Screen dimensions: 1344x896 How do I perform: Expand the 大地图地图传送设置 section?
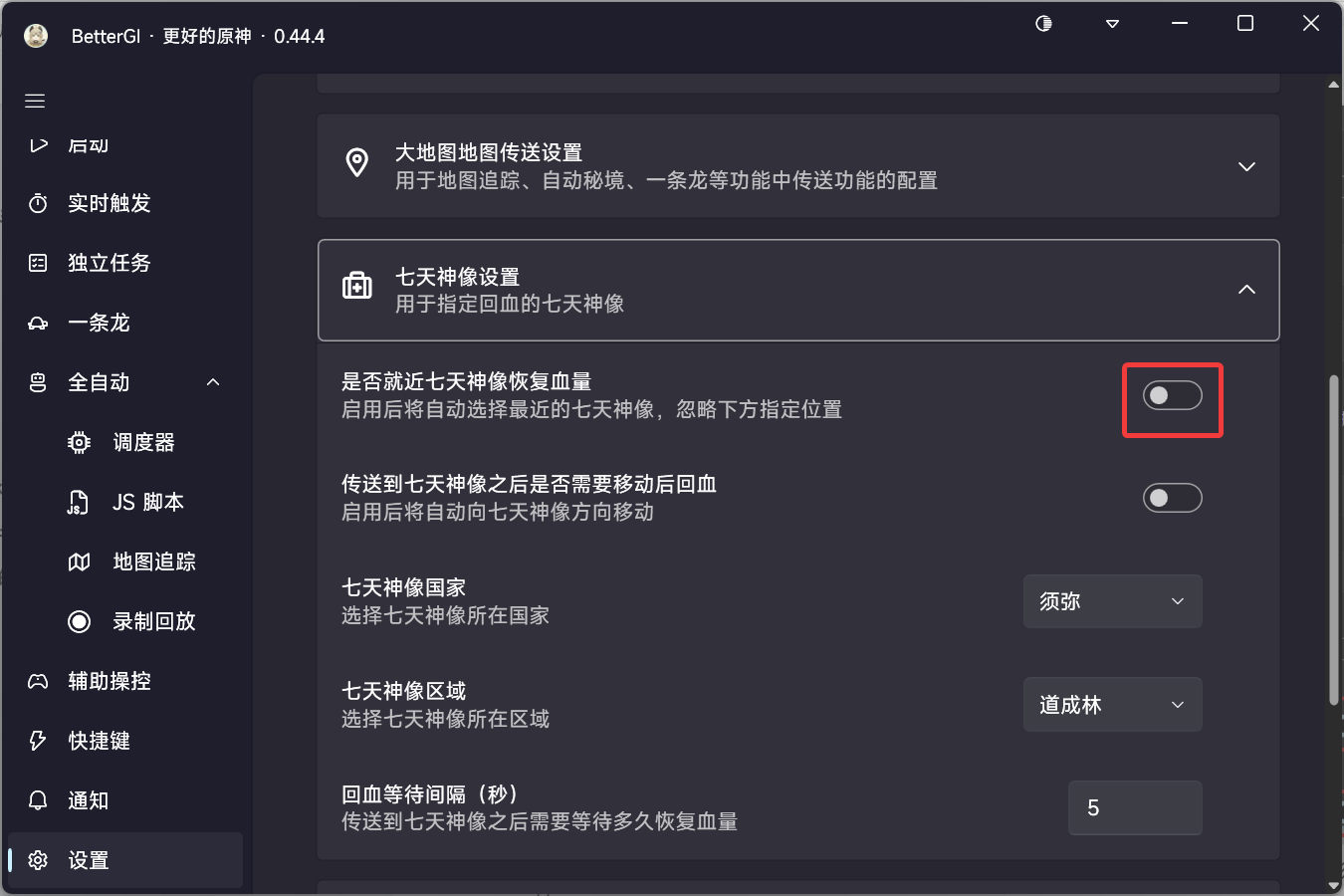(x=797, y=166)
